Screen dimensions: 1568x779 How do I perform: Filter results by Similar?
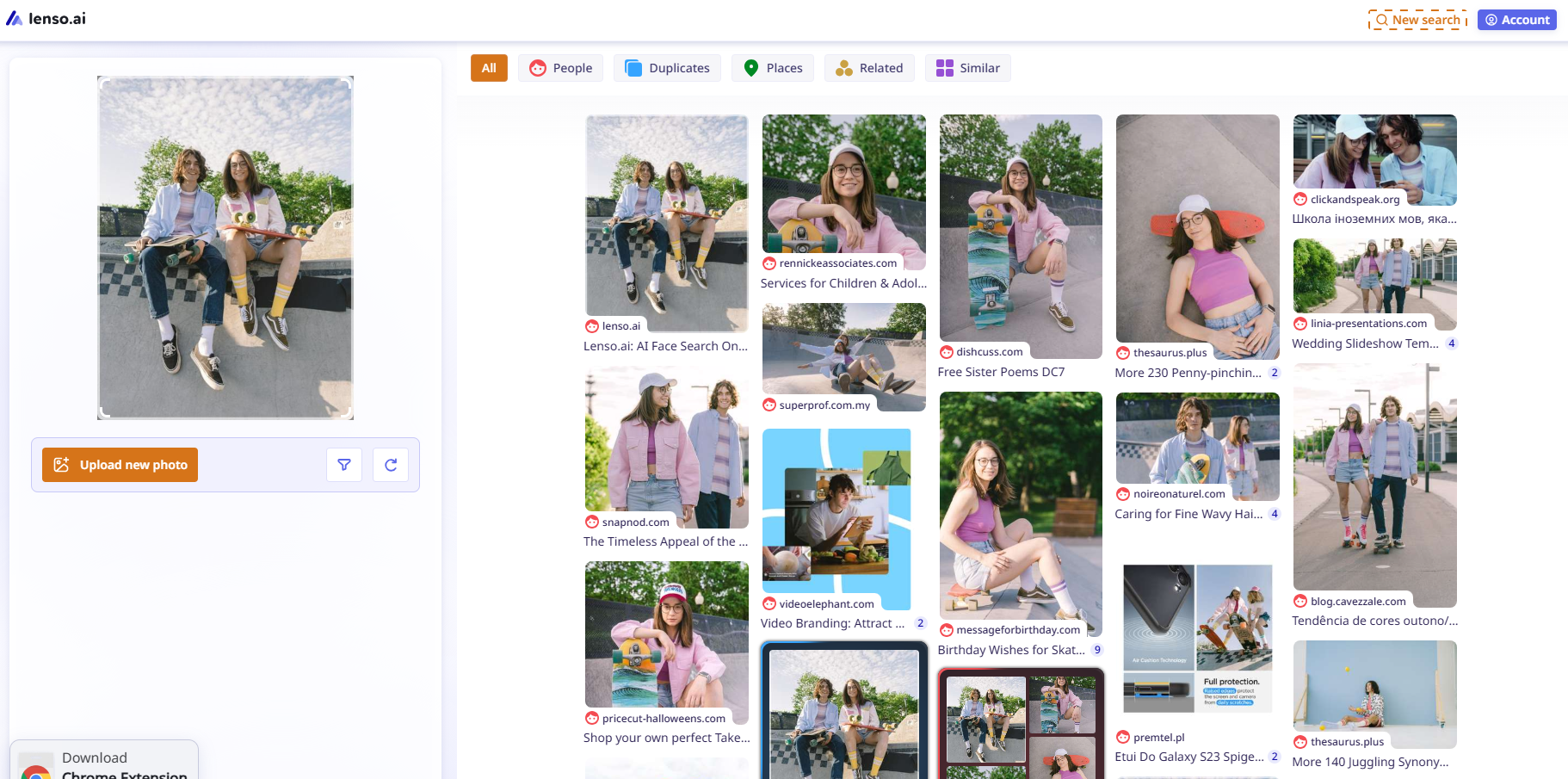(968, 68)
